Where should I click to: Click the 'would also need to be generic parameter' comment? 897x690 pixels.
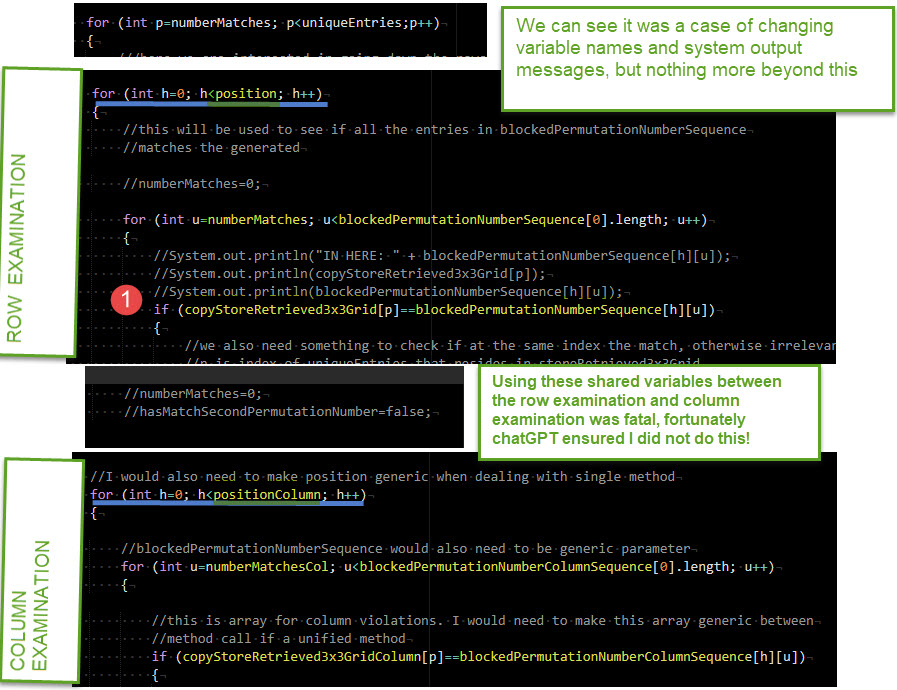405,548
